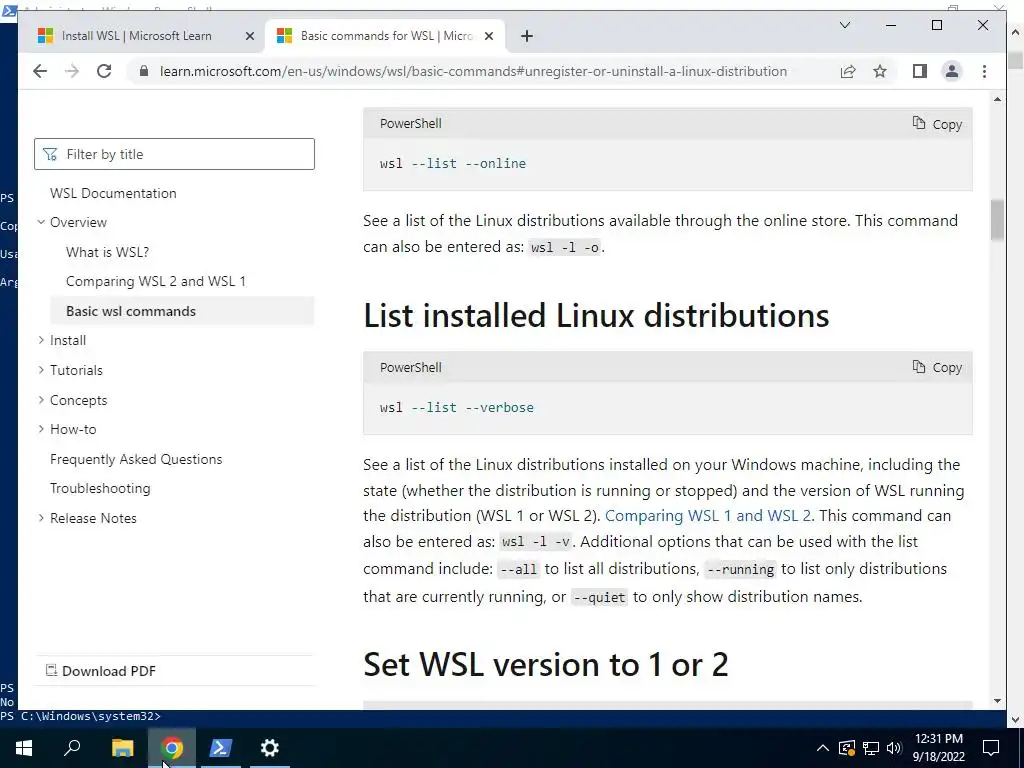The height and width of the screenshot is (768, 1024).
Task: Switch to the Install WSL tab
Action: [136, 36]
